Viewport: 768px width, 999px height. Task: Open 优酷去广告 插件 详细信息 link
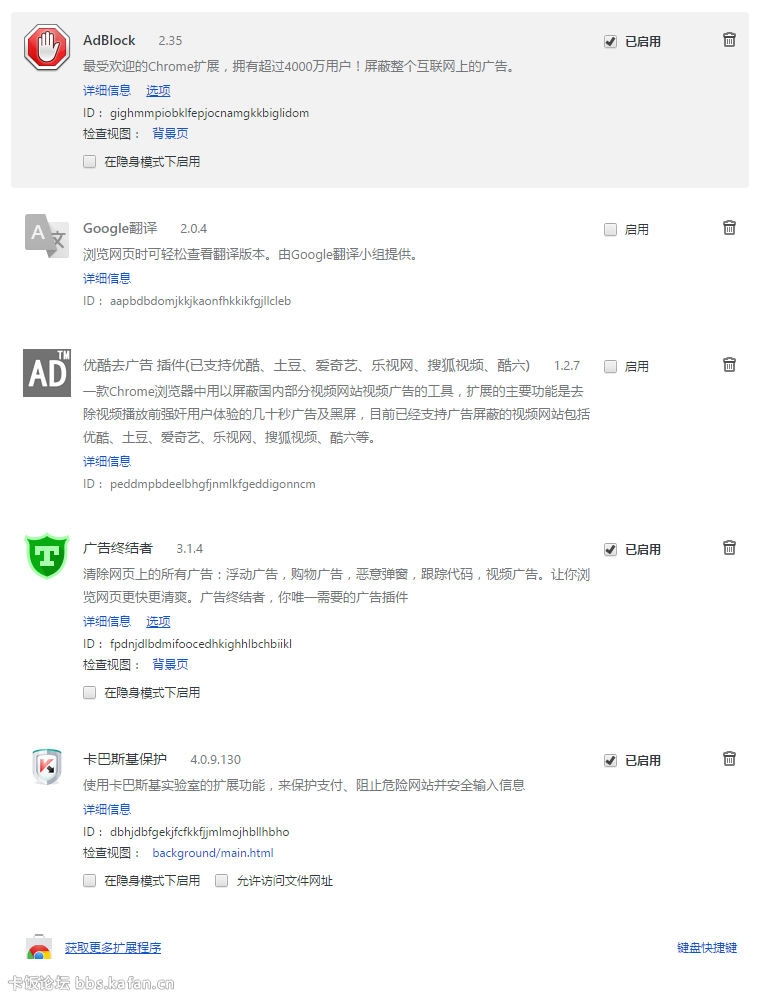pyautogui.click(x=107, y=461)
